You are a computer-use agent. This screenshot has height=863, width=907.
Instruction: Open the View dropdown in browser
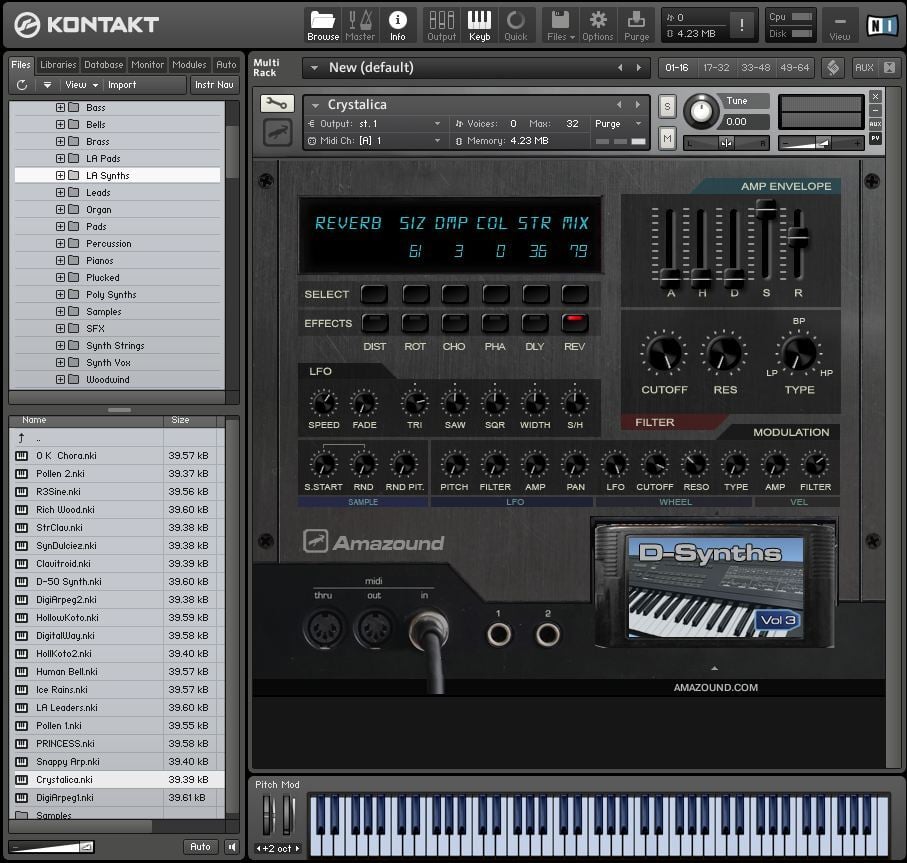click(x=81, y=85)
